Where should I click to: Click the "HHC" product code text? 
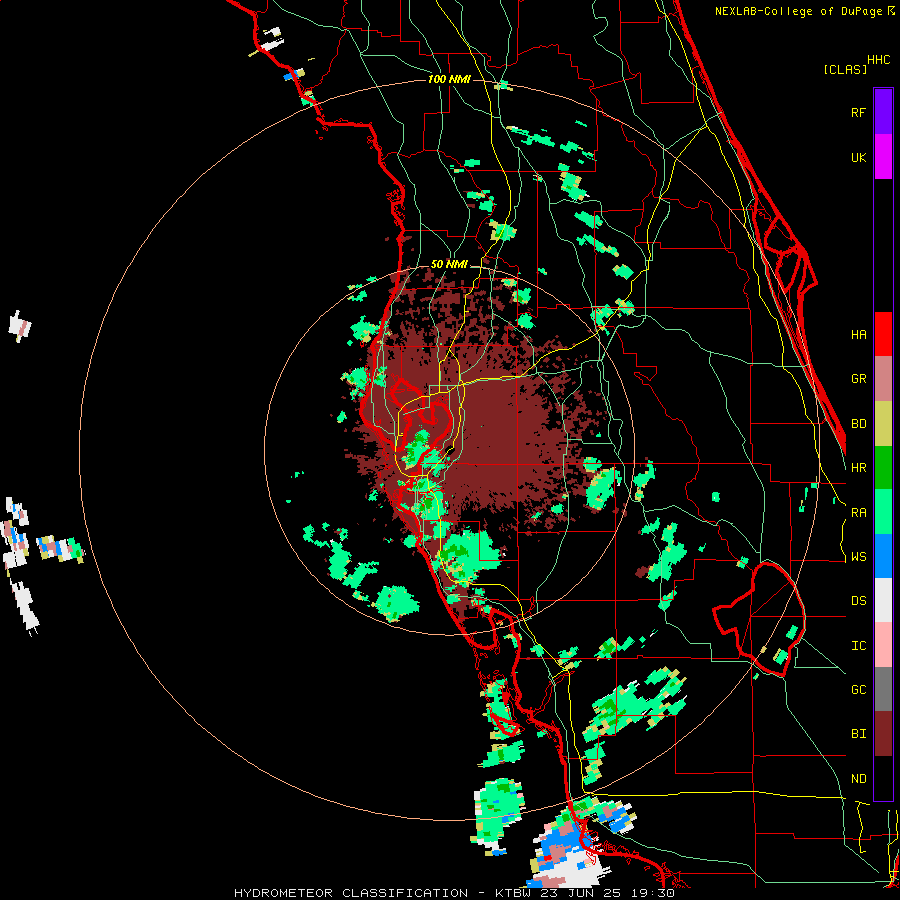pyautogui.click(x=878, y=60)
